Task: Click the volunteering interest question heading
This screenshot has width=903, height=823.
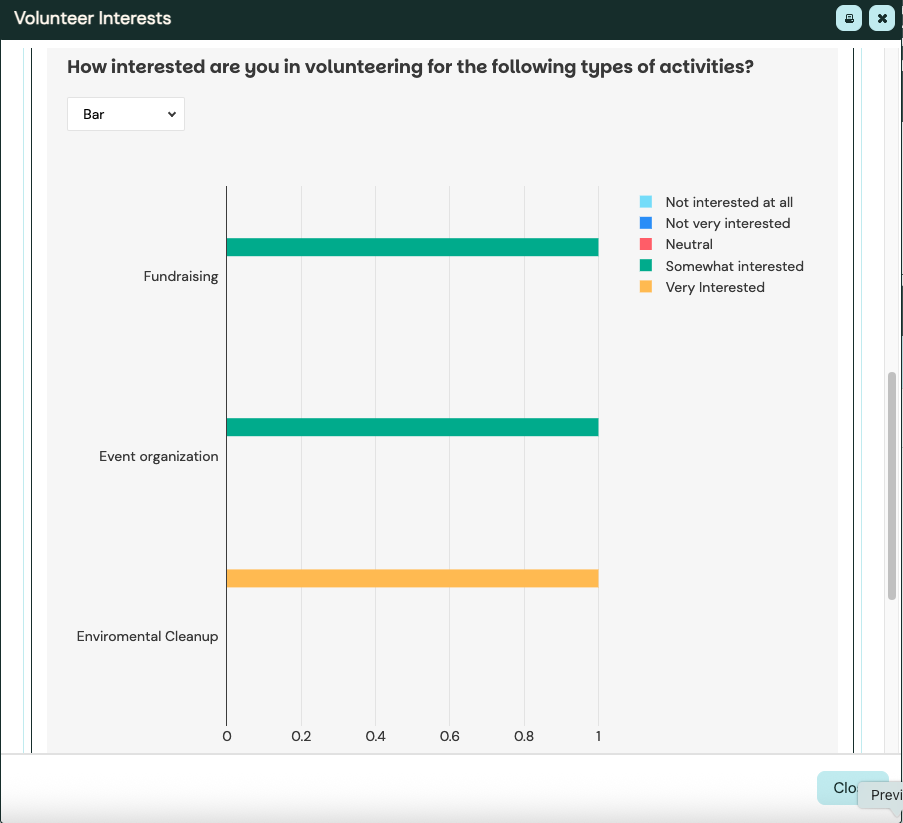Action: (x=409, y=67)
